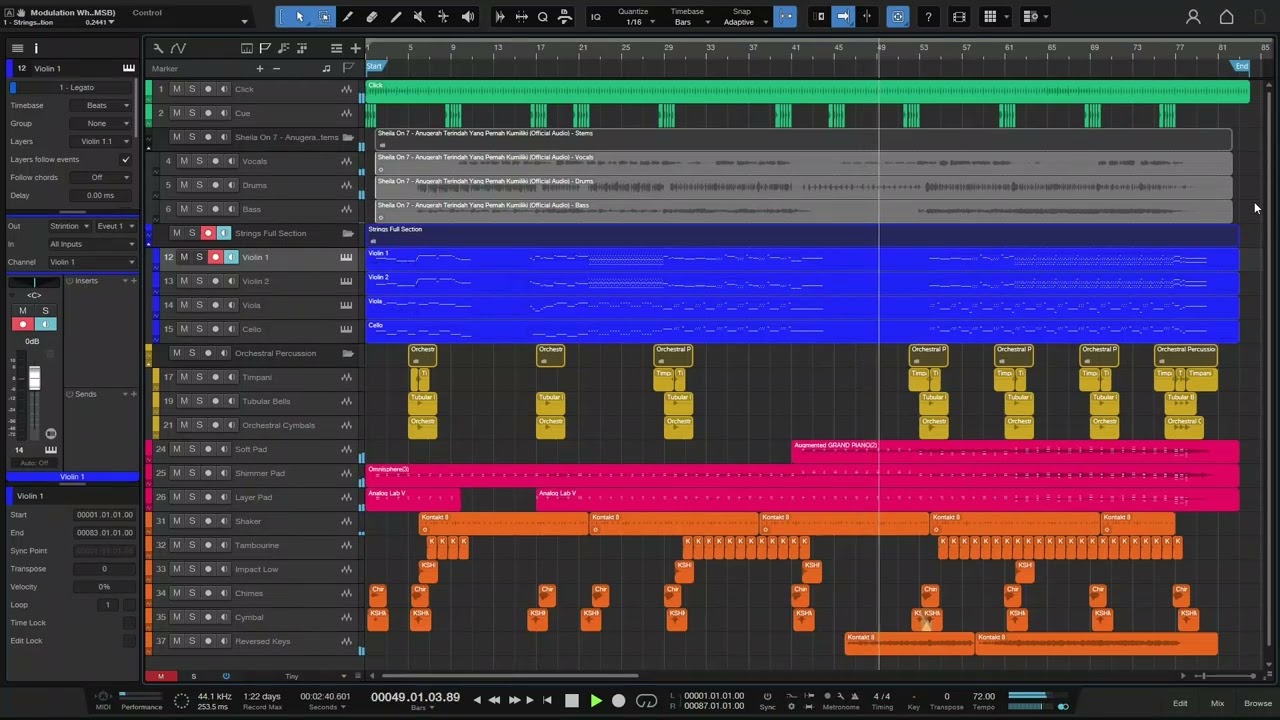
Task: Mute the Click track
Action: click(177, 89)
